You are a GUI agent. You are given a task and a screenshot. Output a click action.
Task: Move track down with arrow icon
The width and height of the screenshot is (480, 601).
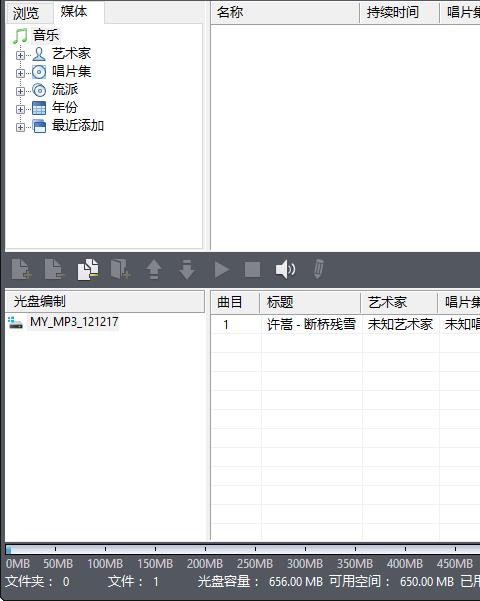[x=187, y=269]
